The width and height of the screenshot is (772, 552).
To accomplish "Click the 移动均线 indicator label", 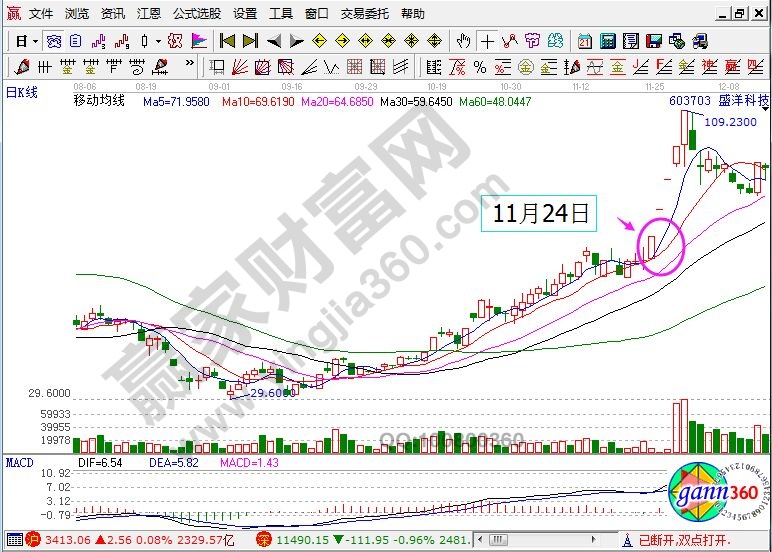I will [x=100, y=102].
